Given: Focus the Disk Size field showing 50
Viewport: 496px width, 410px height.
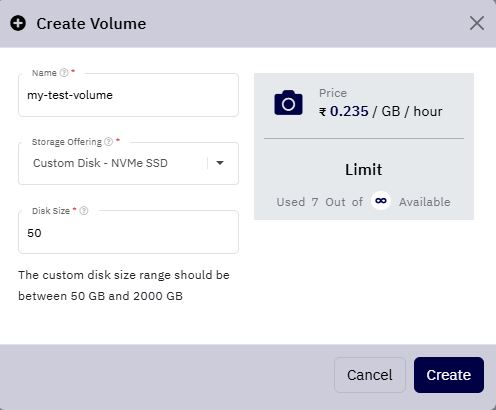Looking at the screenshot, I should tap(128, 232).
